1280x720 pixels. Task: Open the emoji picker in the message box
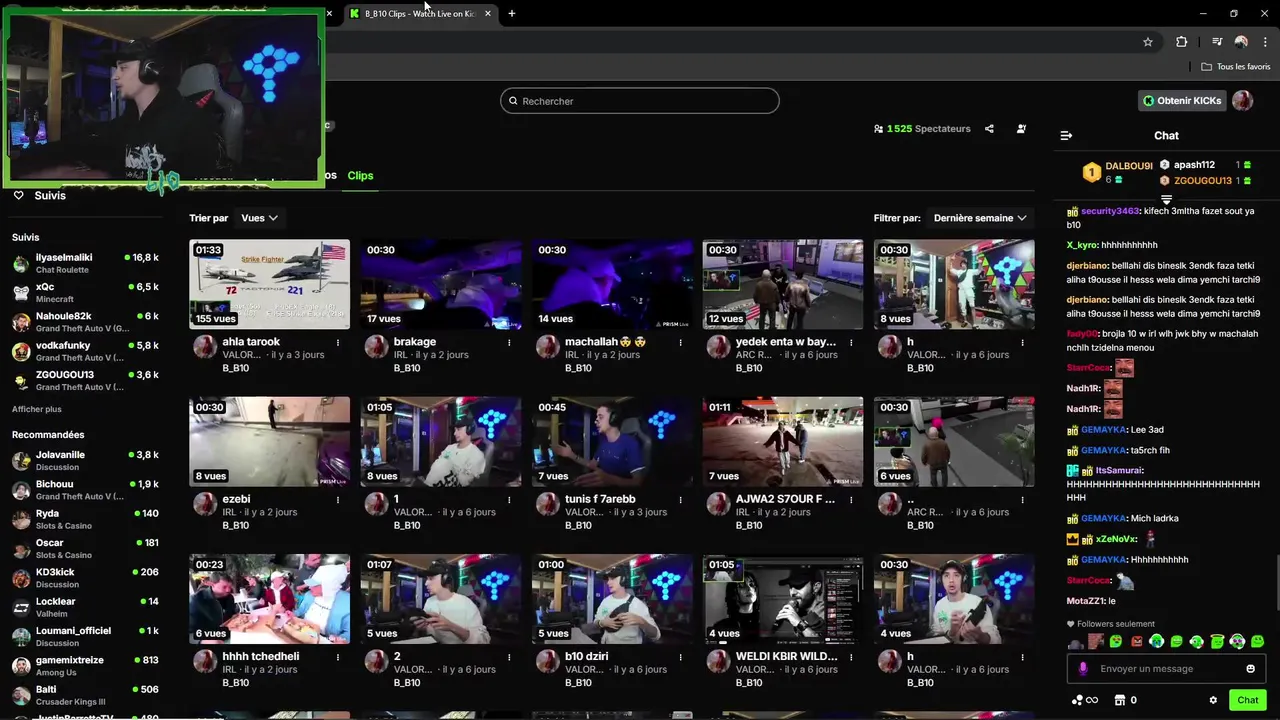click(x=1250, y=669)
